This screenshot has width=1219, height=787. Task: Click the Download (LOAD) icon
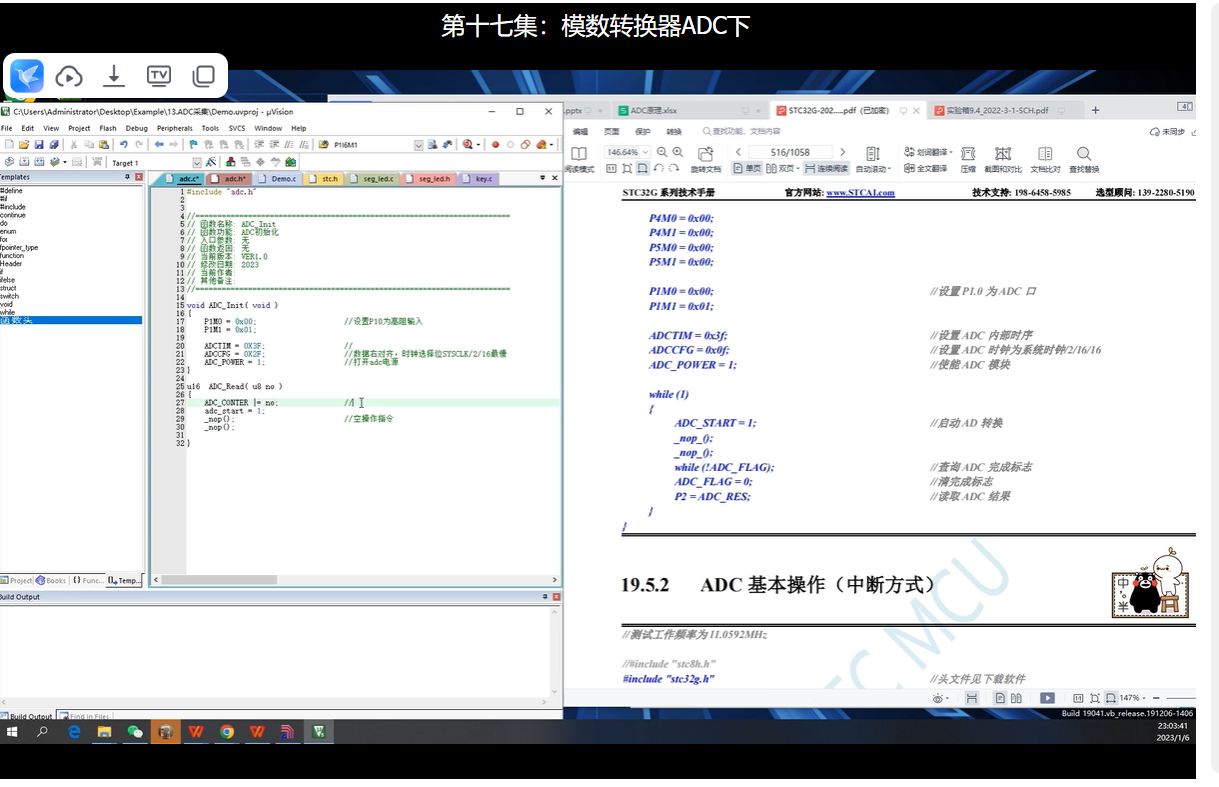point(97,162)
